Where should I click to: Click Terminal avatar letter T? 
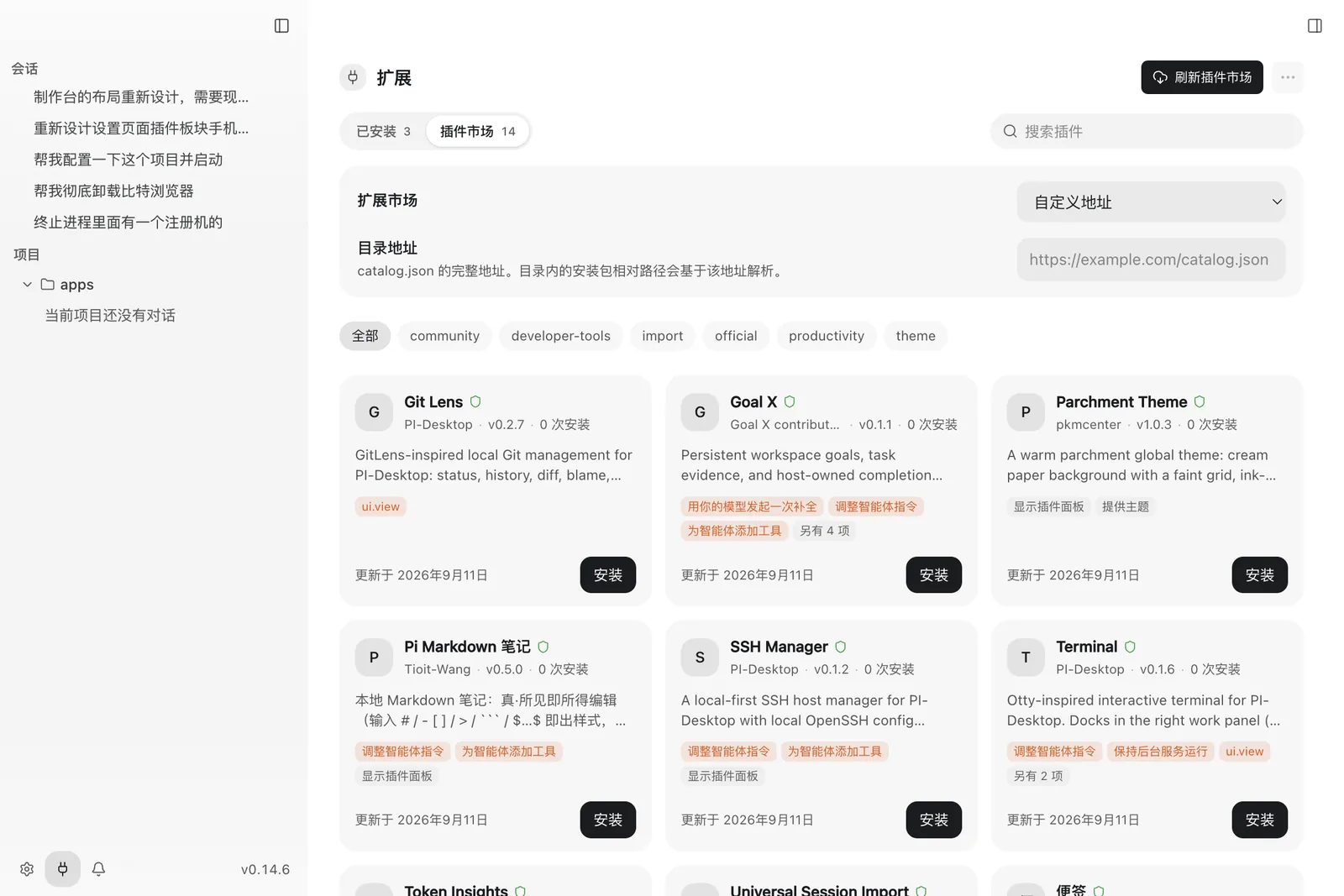(x=1026, y=658)
